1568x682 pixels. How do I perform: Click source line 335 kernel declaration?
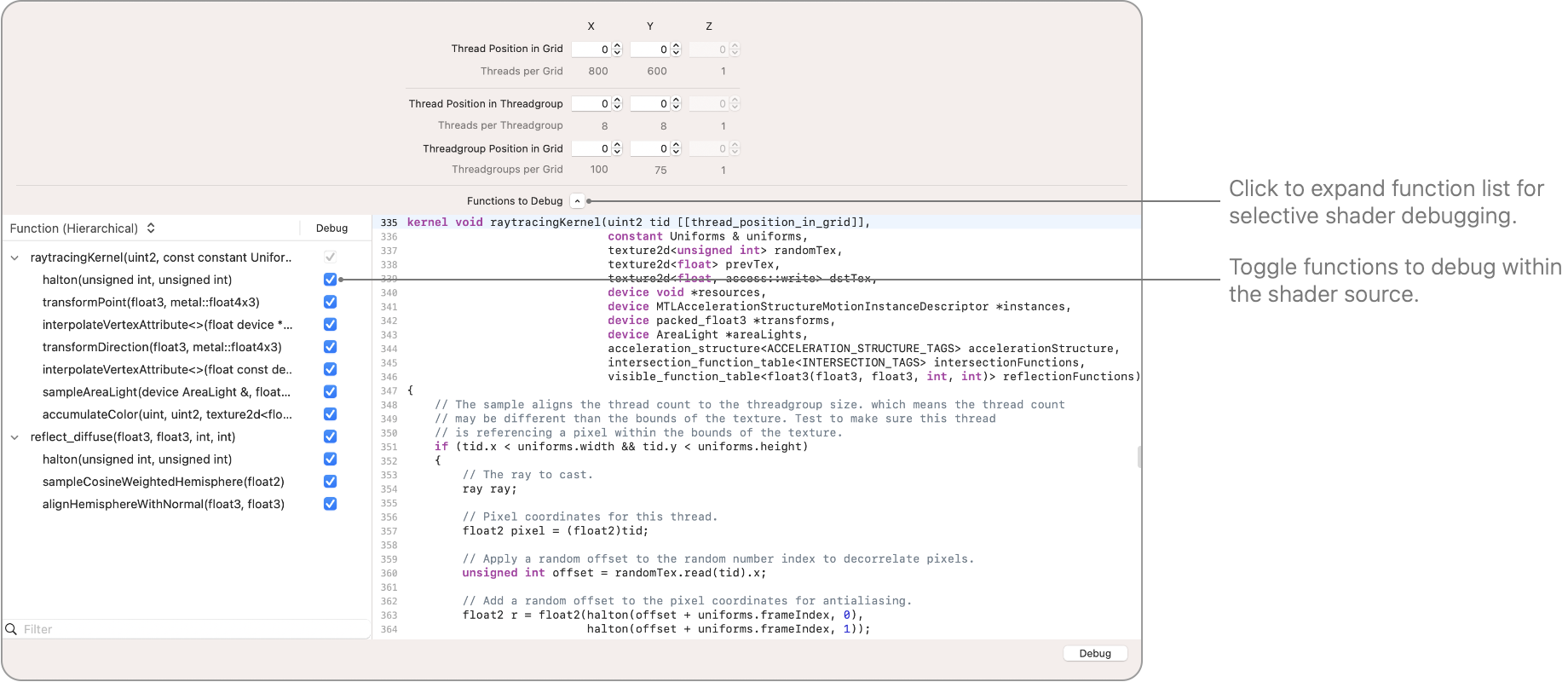pos(637,223)
